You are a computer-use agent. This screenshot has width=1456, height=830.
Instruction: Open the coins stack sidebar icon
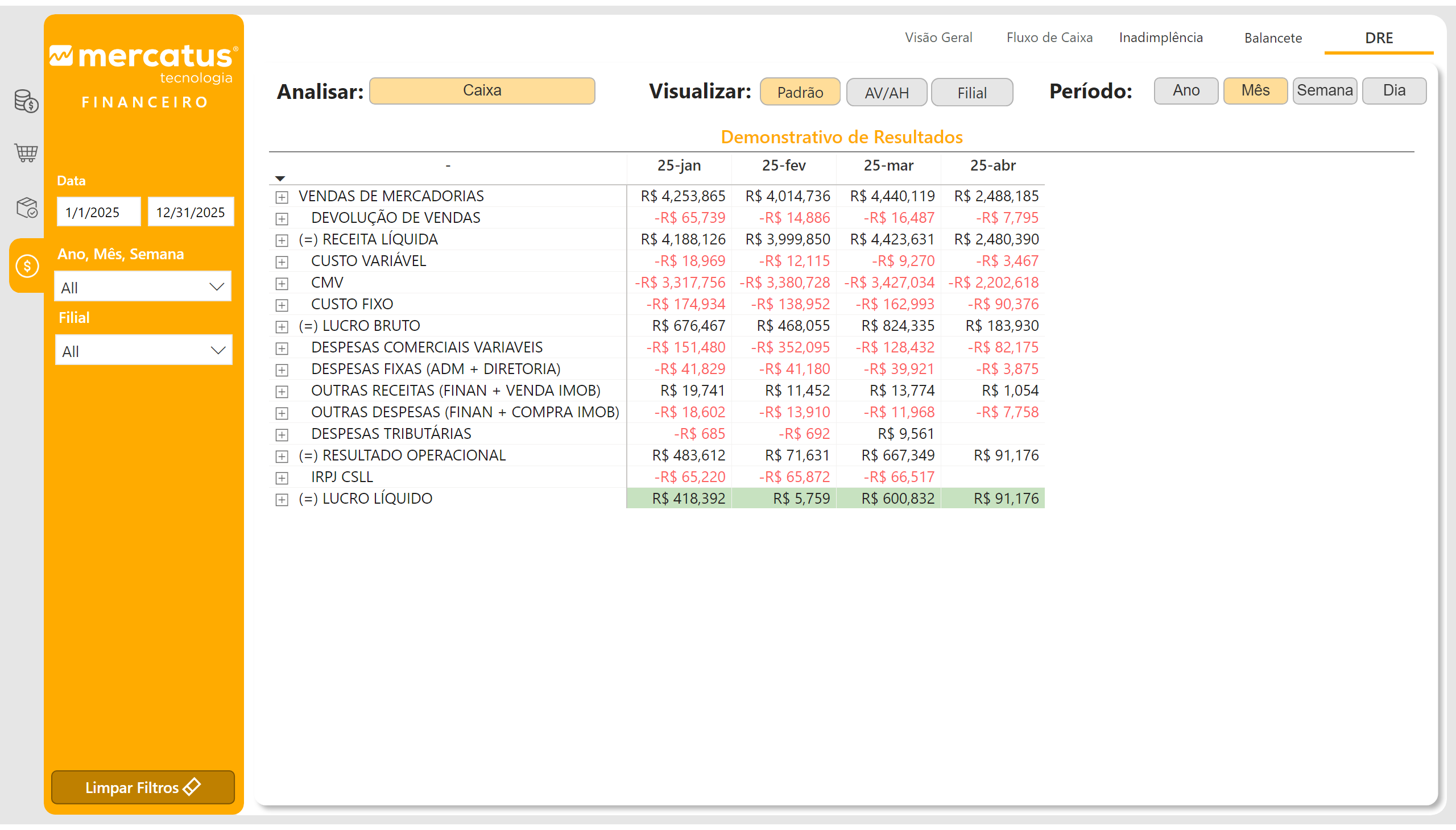pos(26,101)
